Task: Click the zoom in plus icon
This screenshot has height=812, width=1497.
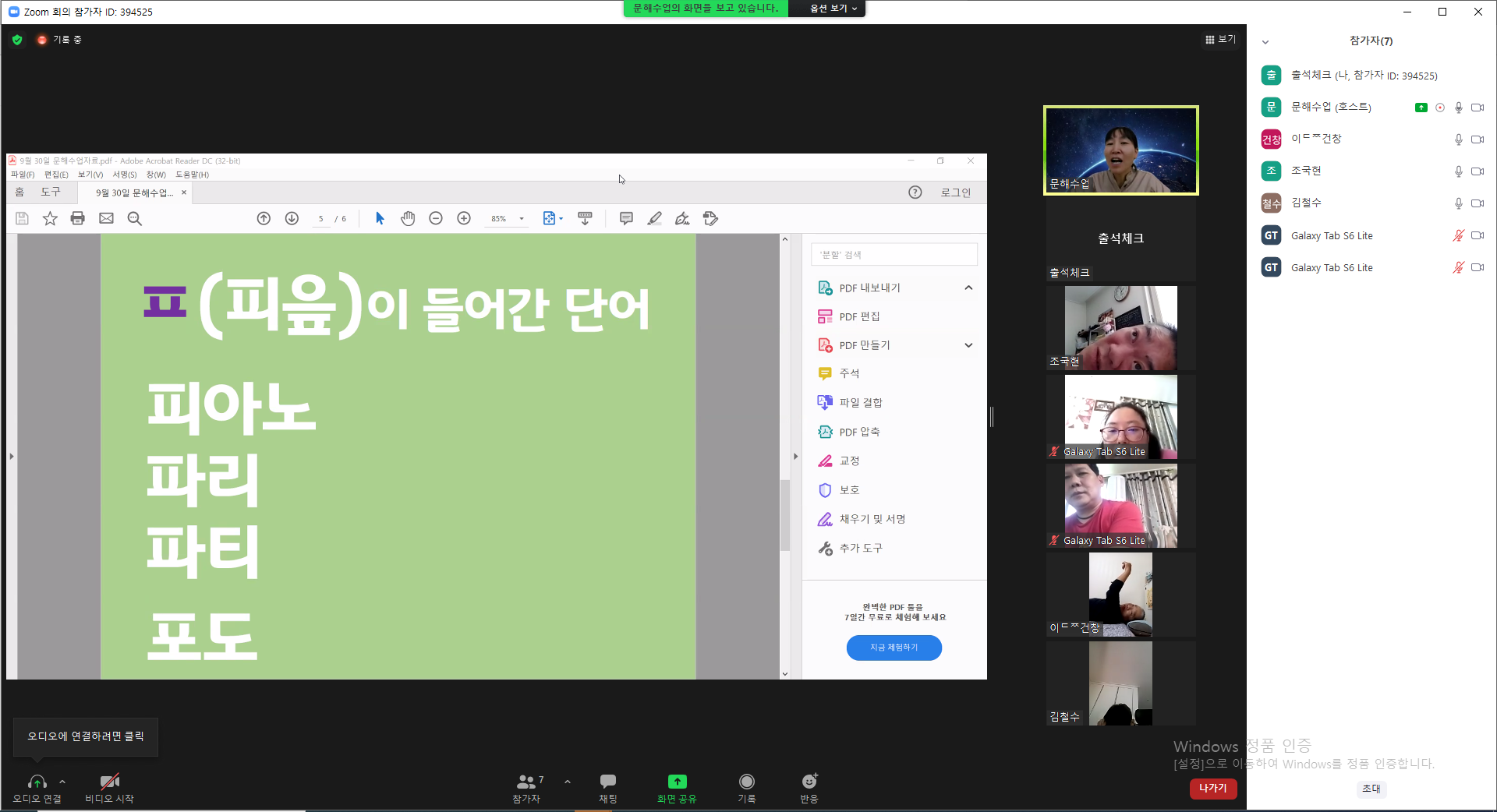Action: click(464, 218)
